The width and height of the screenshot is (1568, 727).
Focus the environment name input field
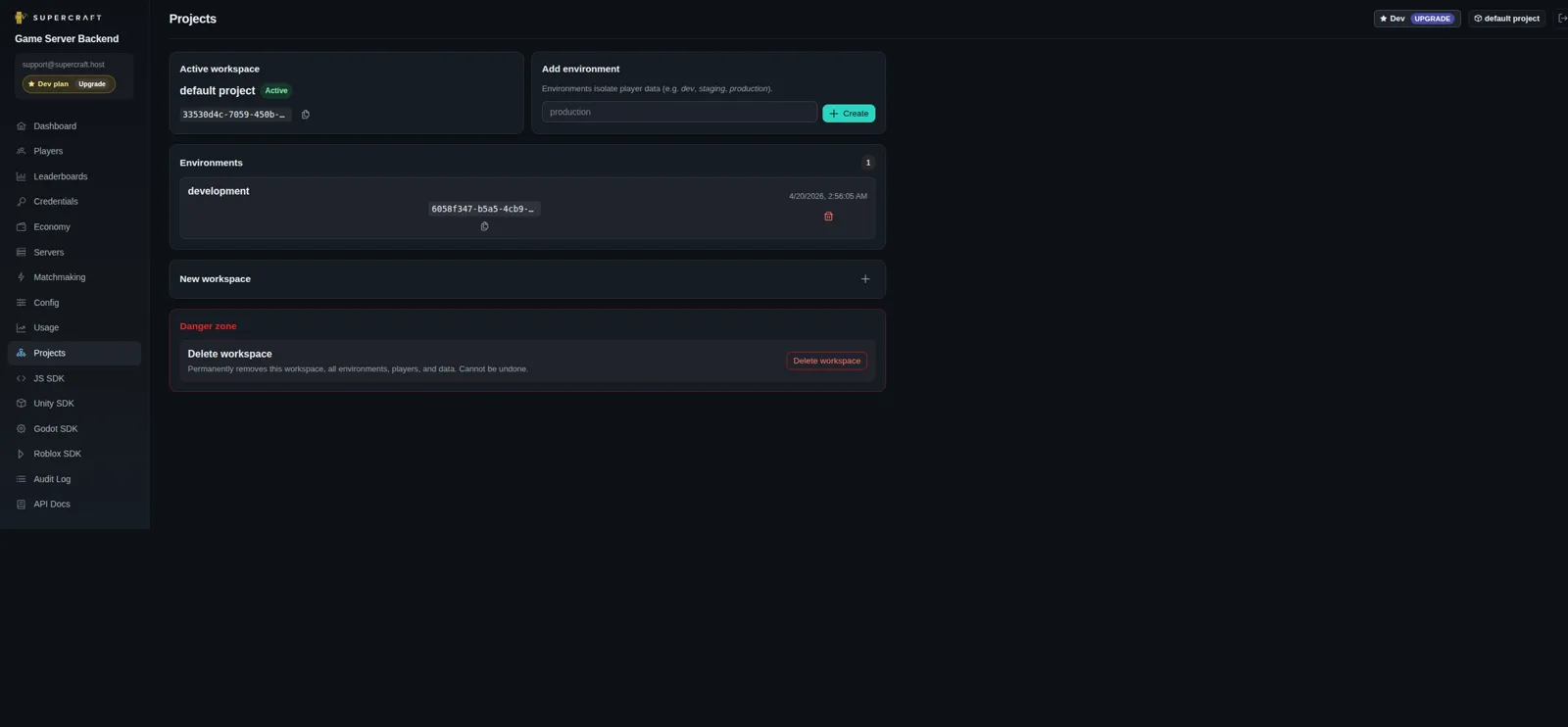point(679,113)
